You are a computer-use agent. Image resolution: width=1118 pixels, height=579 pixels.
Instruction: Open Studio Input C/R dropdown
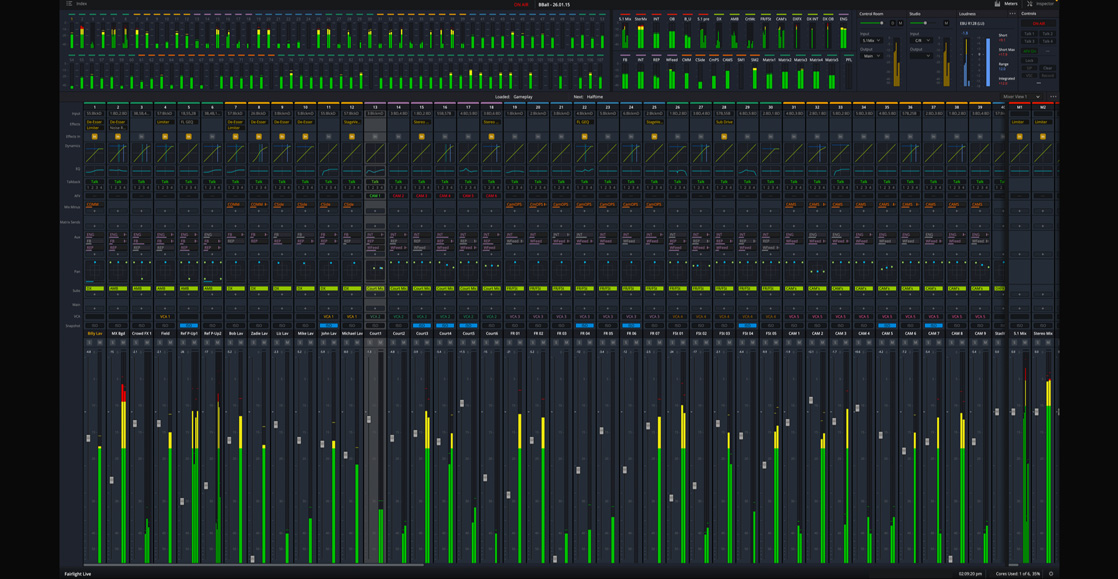(921, 41)
